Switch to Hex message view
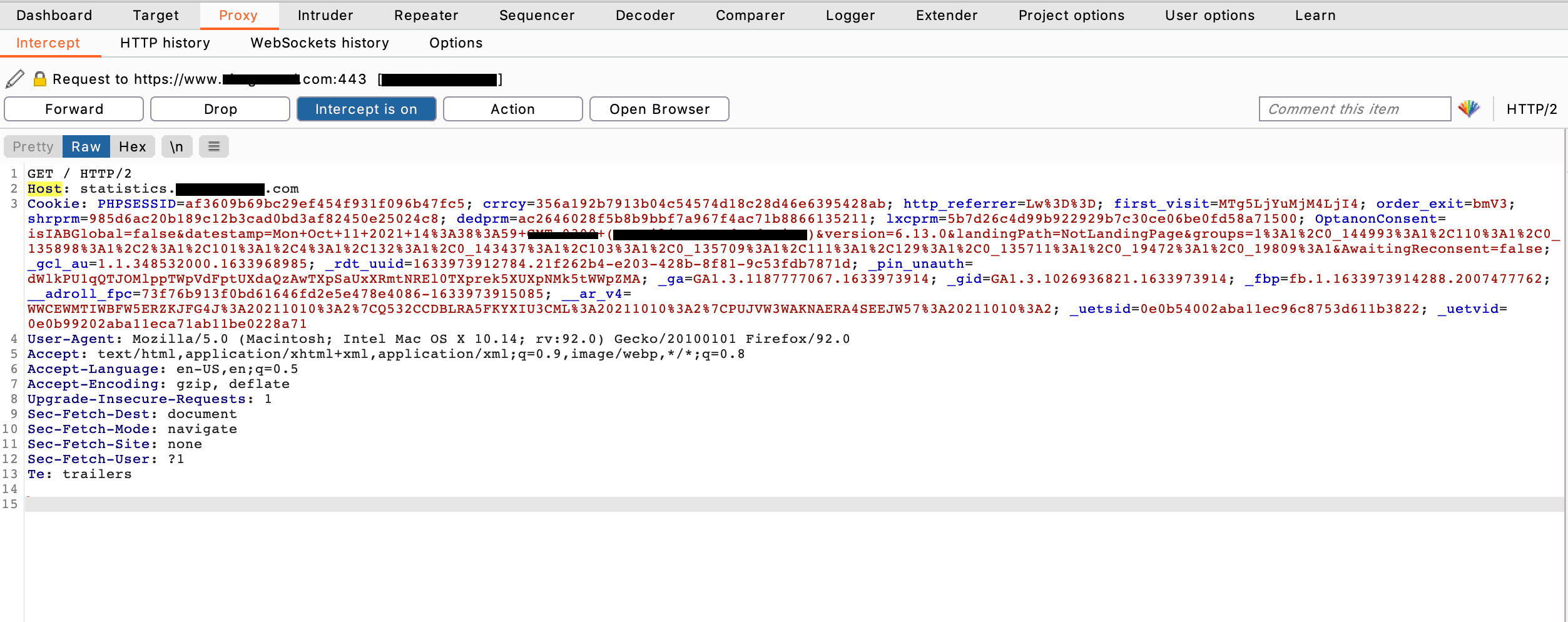 tap(132, 146)
